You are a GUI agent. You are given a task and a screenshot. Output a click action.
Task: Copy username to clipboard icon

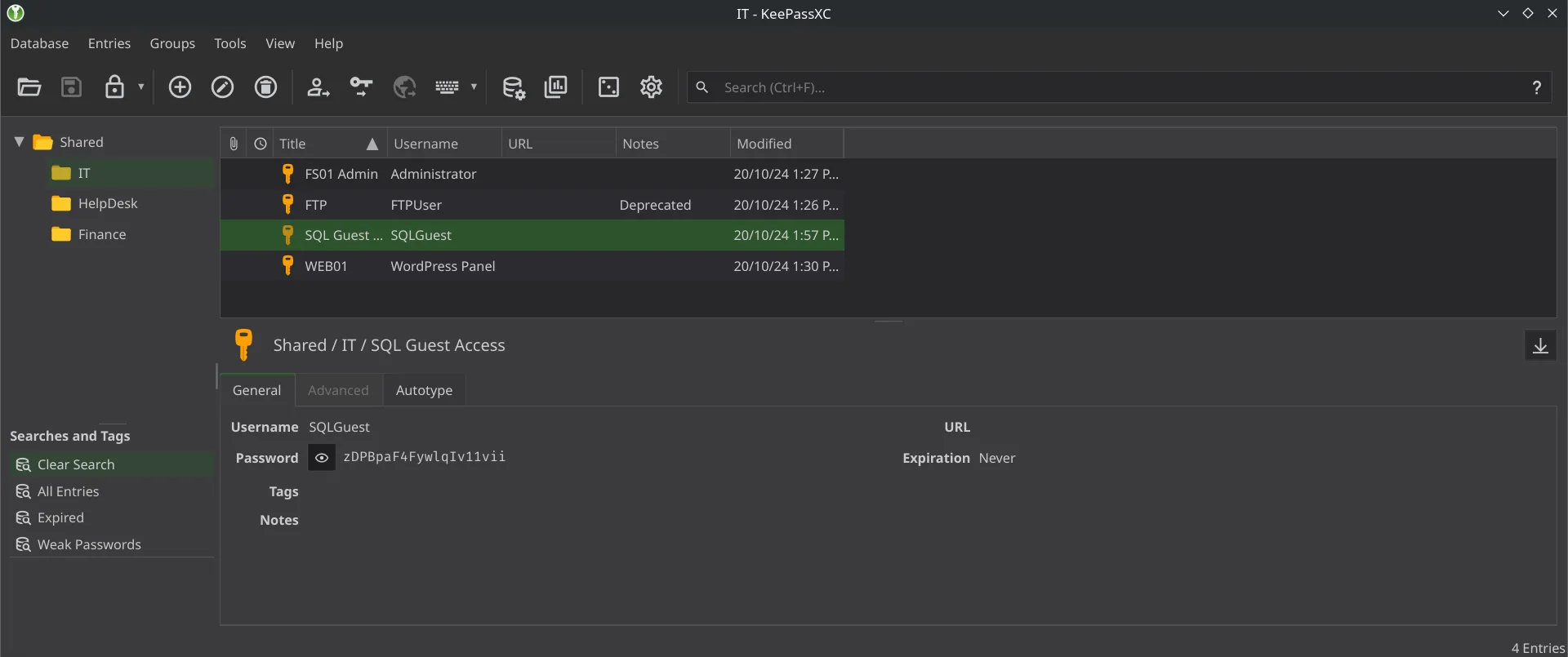click(318, 87)
